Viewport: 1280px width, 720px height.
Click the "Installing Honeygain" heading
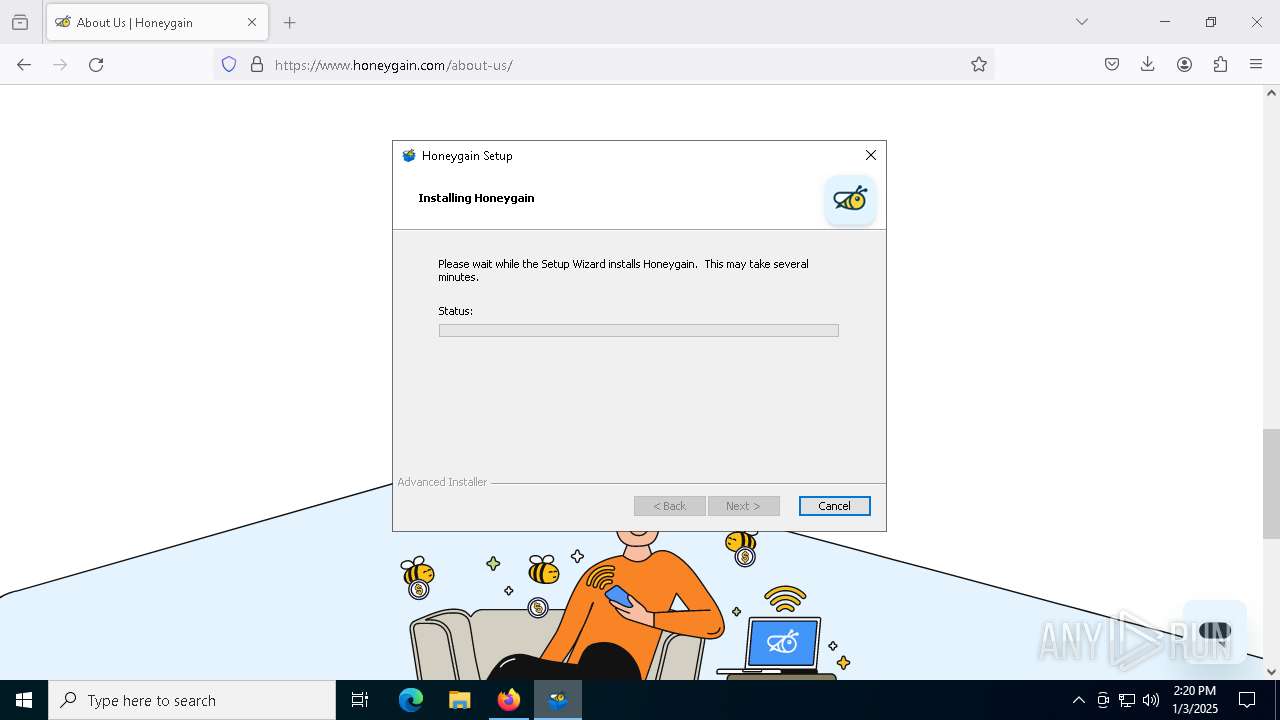pyautogui.click(x=476, y=198)
